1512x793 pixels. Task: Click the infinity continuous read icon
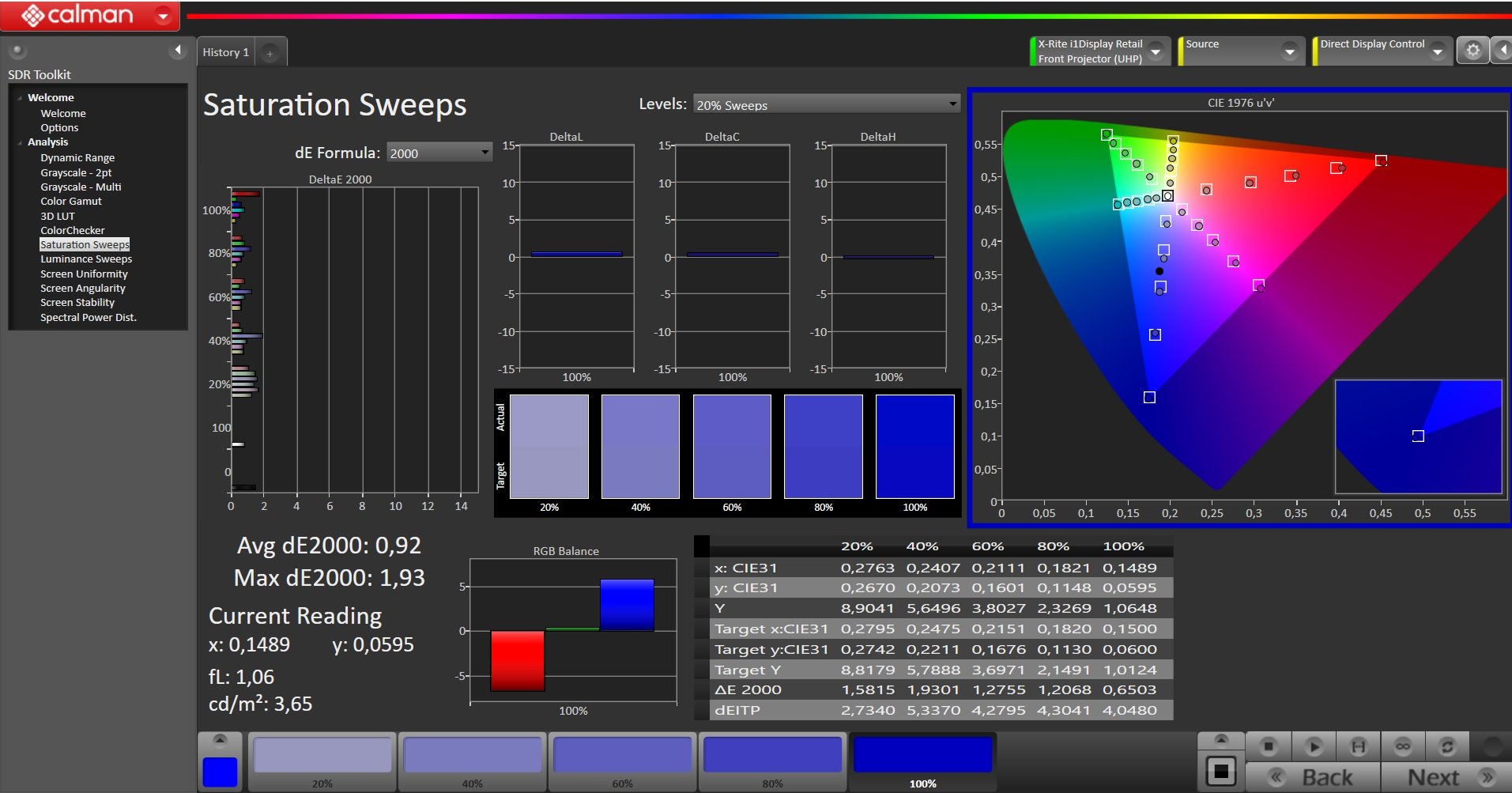tap(1403, 746)
